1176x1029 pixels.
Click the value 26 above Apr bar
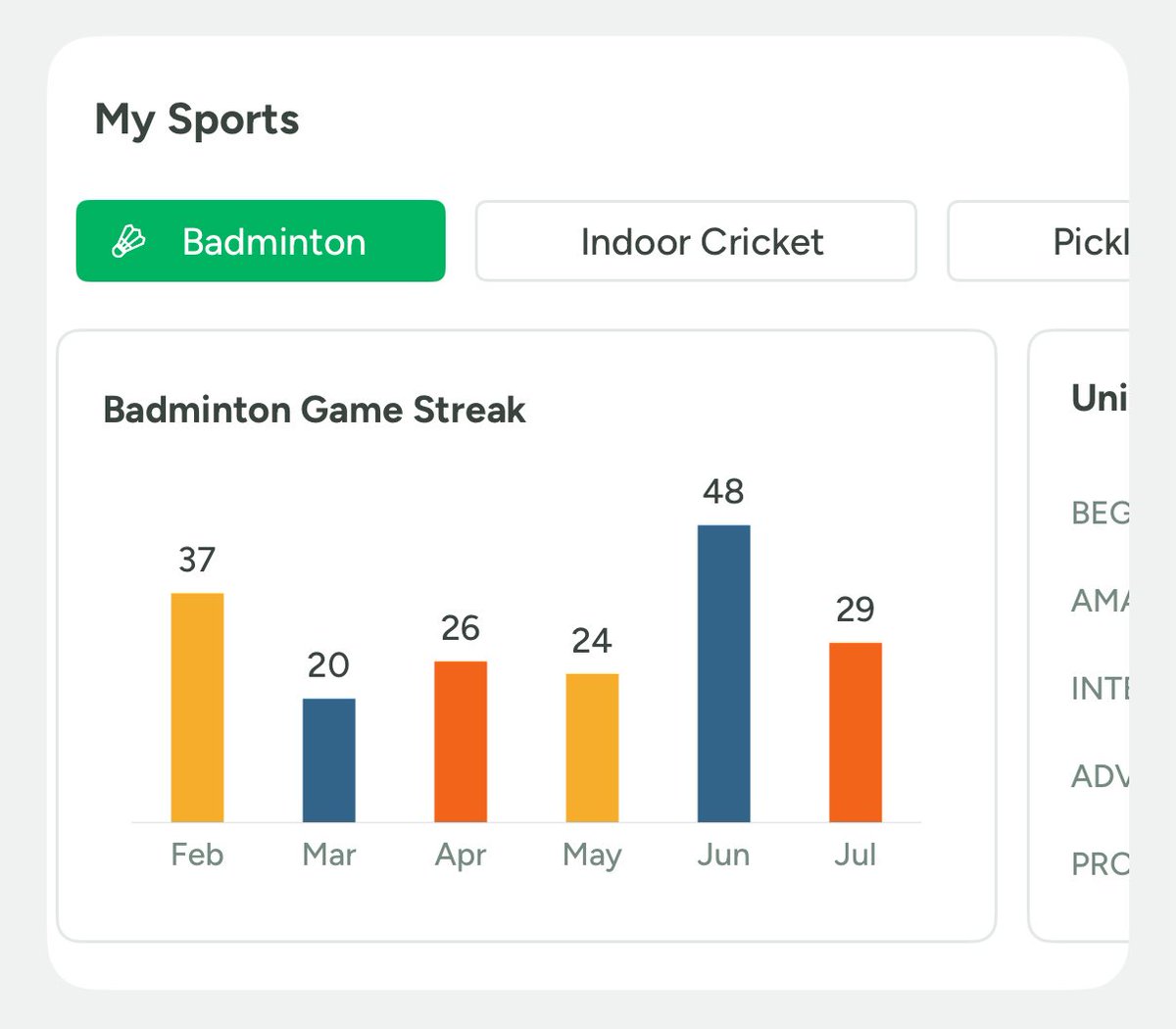[461, 628]
